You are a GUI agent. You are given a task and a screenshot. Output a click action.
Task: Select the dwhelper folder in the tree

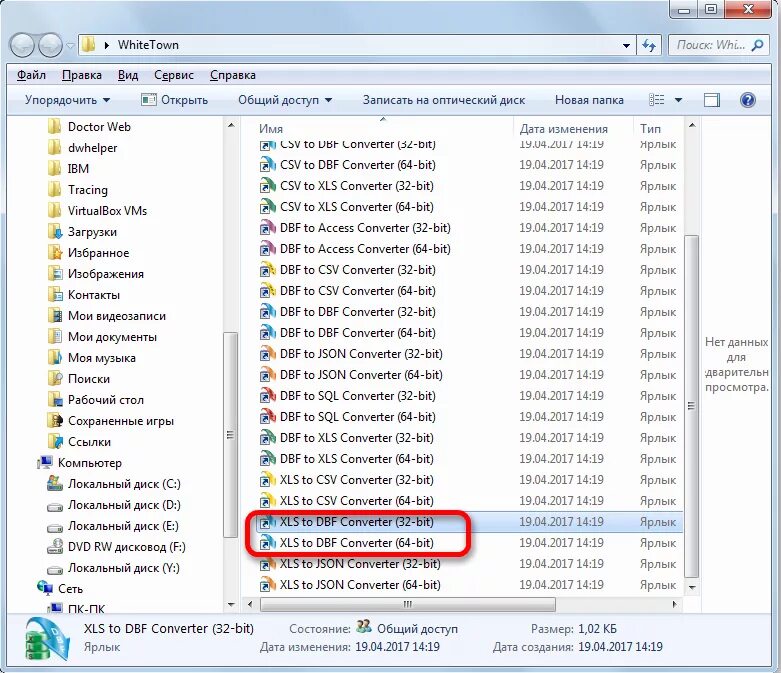click(93, 148)
